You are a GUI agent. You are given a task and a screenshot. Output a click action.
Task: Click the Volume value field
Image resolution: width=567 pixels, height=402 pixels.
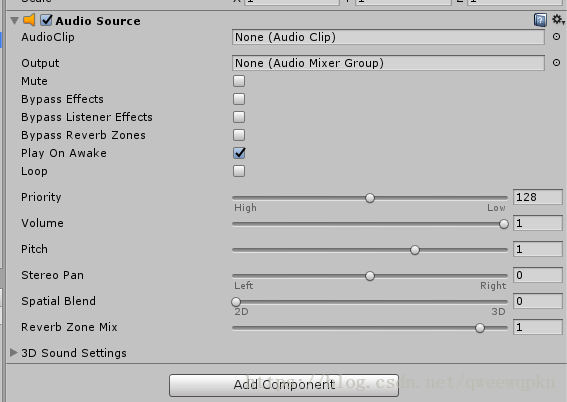coord(538,223)
